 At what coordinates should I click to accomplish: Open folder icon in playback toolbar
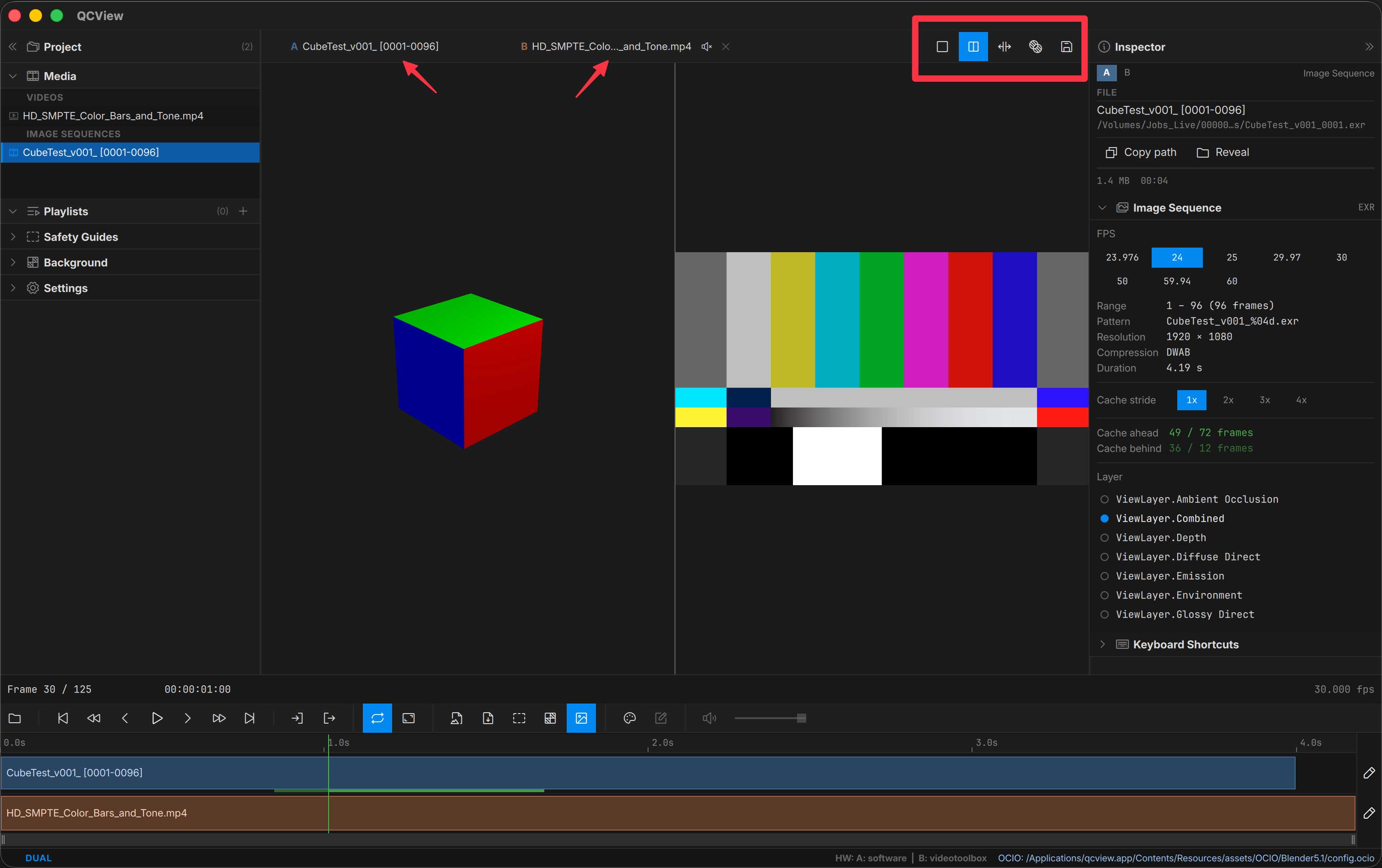point(15,718)
